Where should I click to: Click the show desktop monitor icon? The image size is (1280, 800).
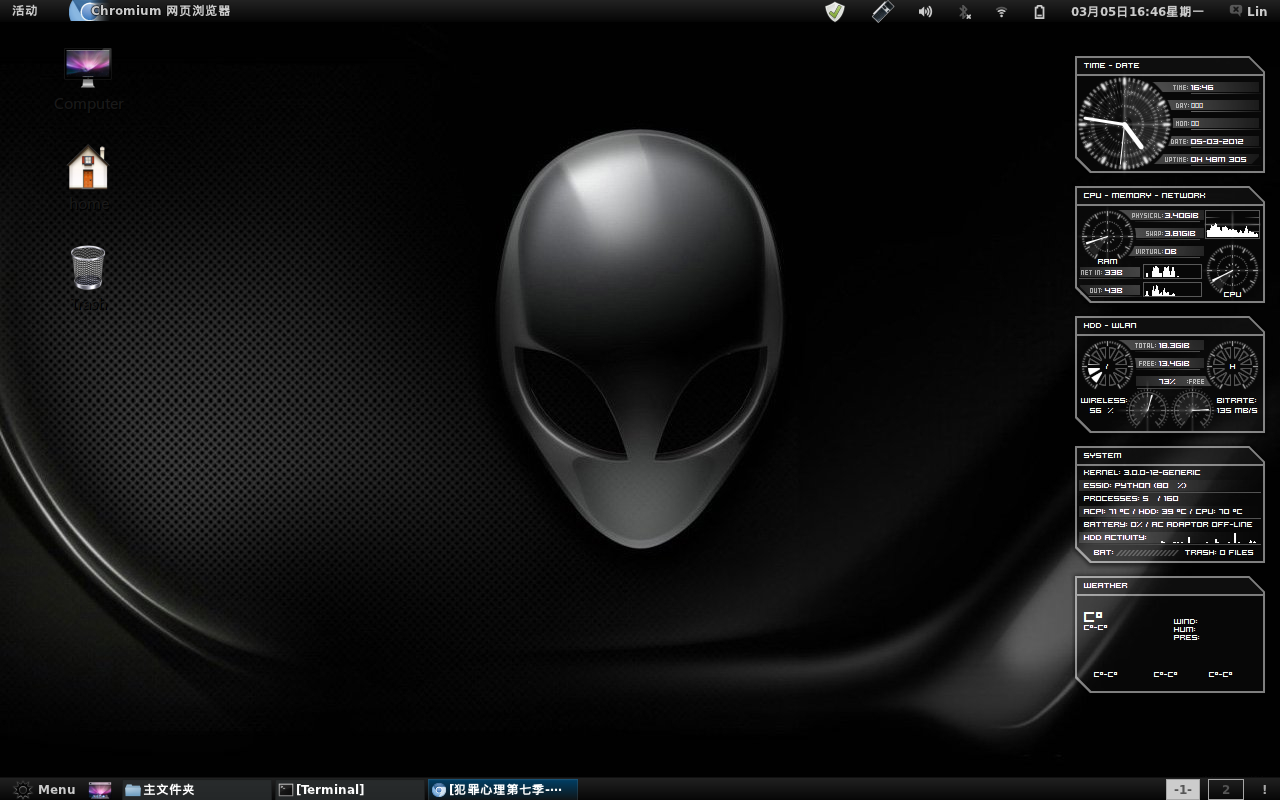[x=100, y=789]
